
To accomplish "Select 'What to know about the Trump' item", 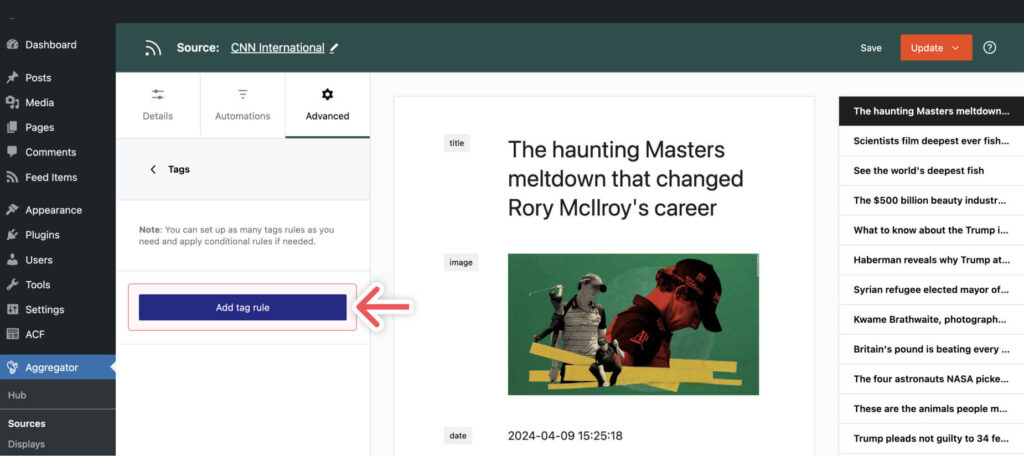I will click(931, 230).
